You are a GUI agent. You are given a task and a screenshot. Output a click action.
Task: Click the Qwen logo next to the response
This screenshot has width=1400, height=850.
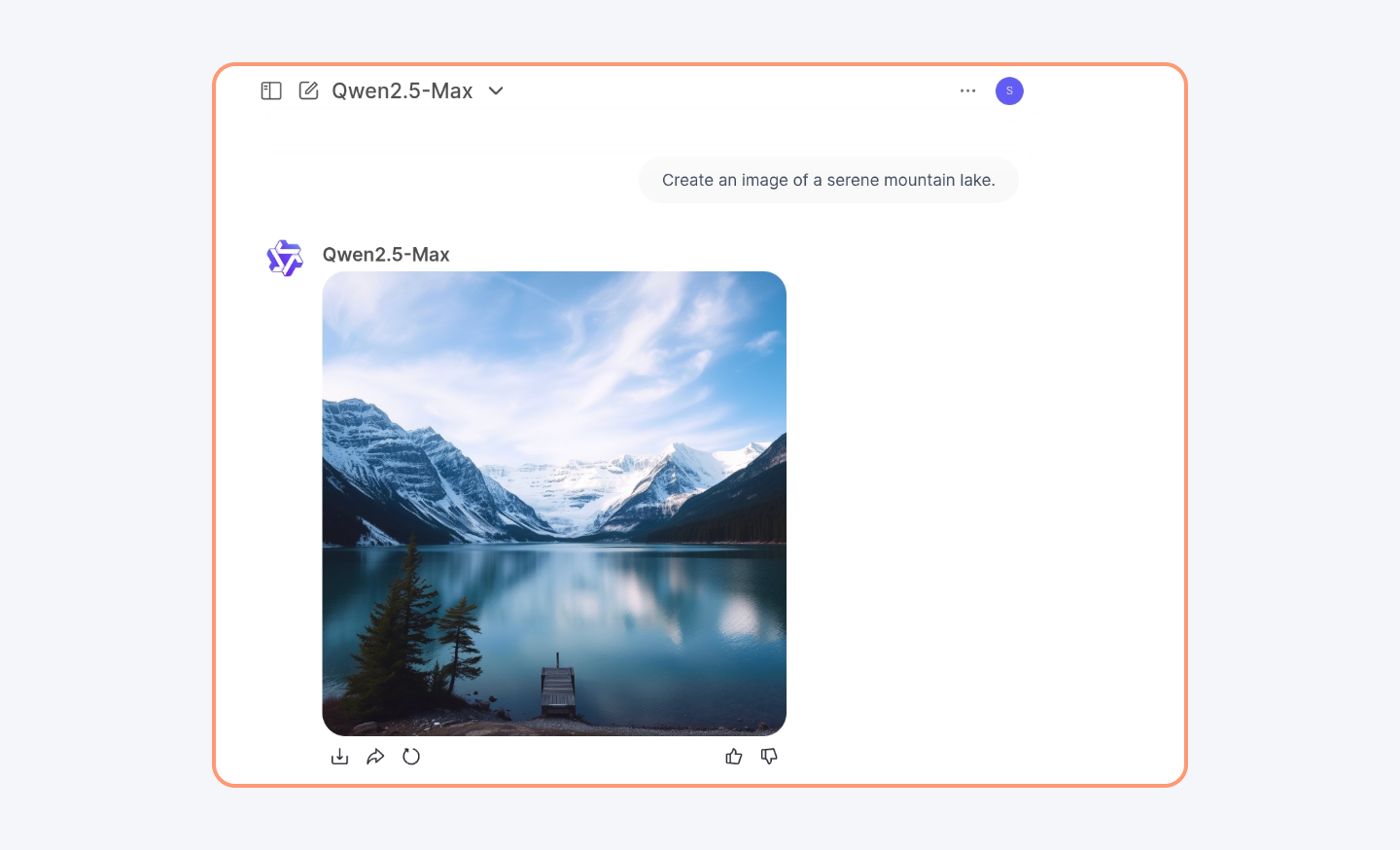[x=285, y=258]
